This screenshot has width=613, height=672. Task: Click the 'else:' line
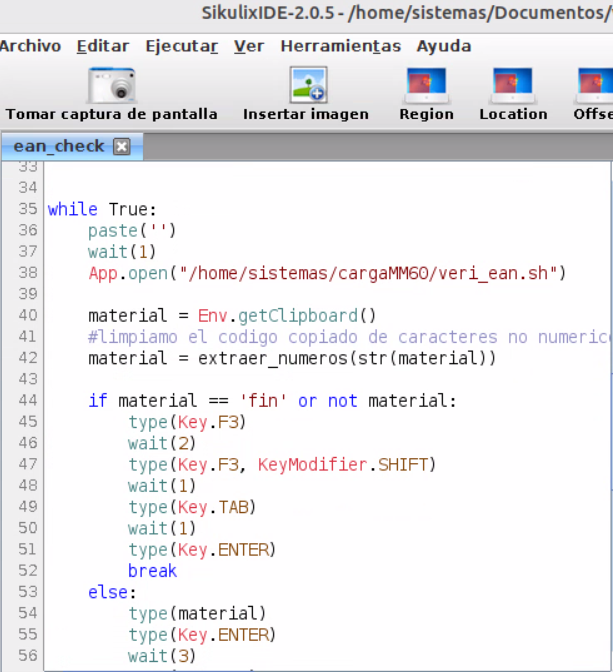pyautogui.click(x=112, y=592)
